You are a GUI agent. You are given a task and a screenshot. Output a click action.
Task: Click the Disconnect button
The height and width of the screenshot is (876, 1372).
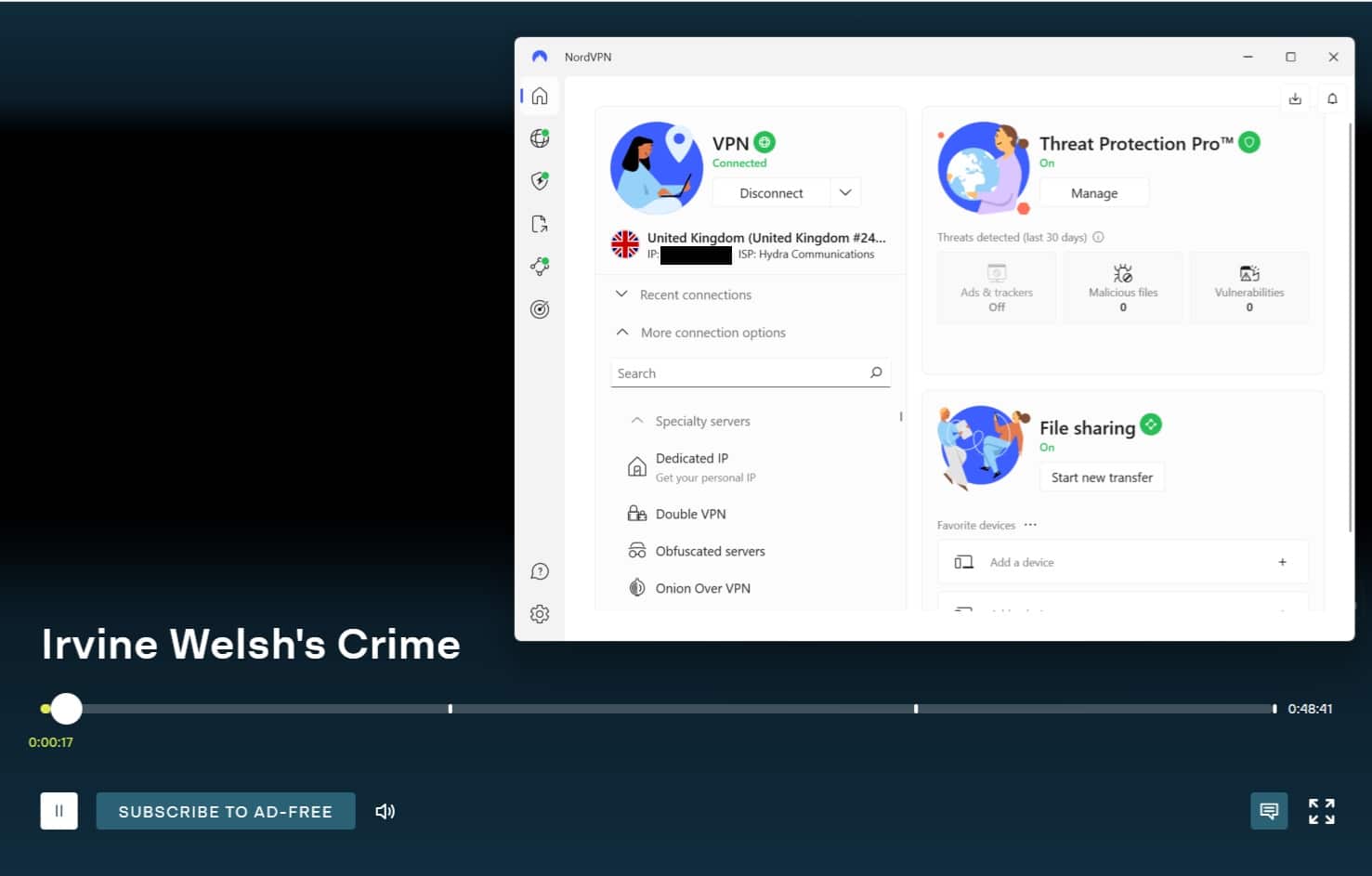(x=771, y=193)
